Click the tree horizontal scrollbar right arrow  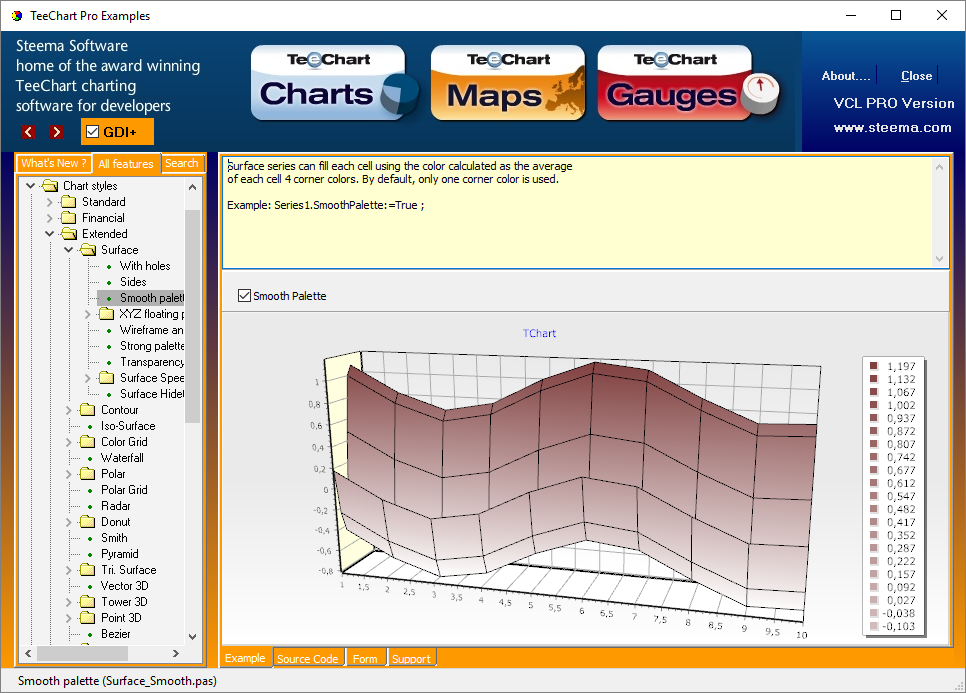pos(176,653)
